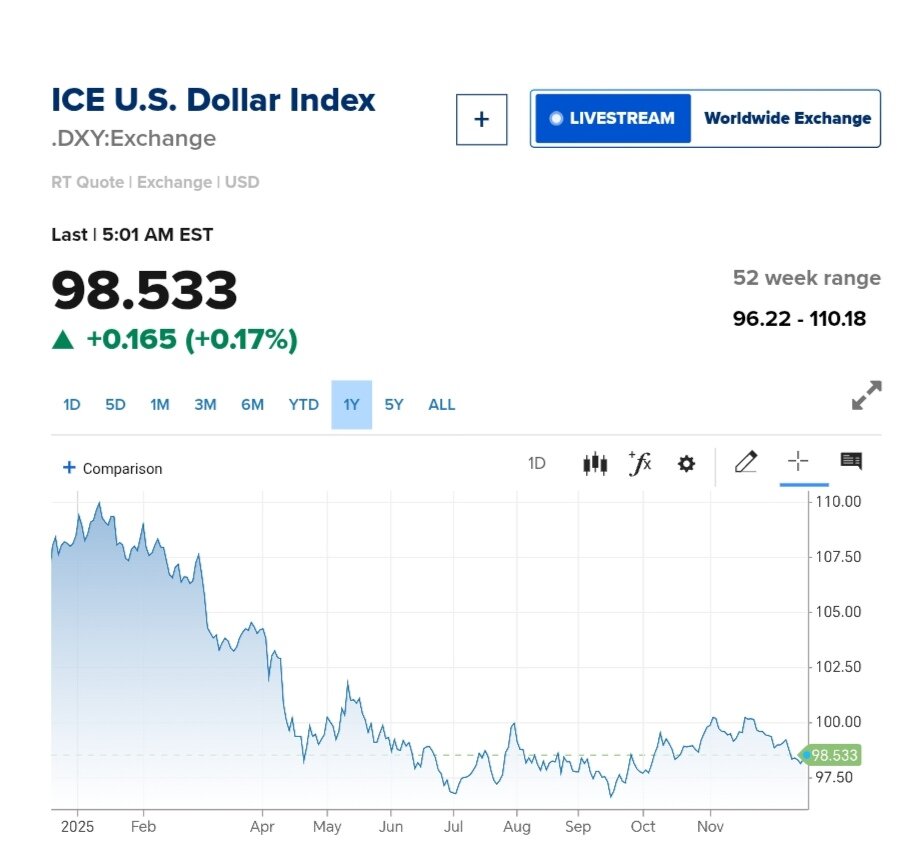
Task: Expand the Comparison symbol selector
Action: pyautogui.click(x=110, y=468)
